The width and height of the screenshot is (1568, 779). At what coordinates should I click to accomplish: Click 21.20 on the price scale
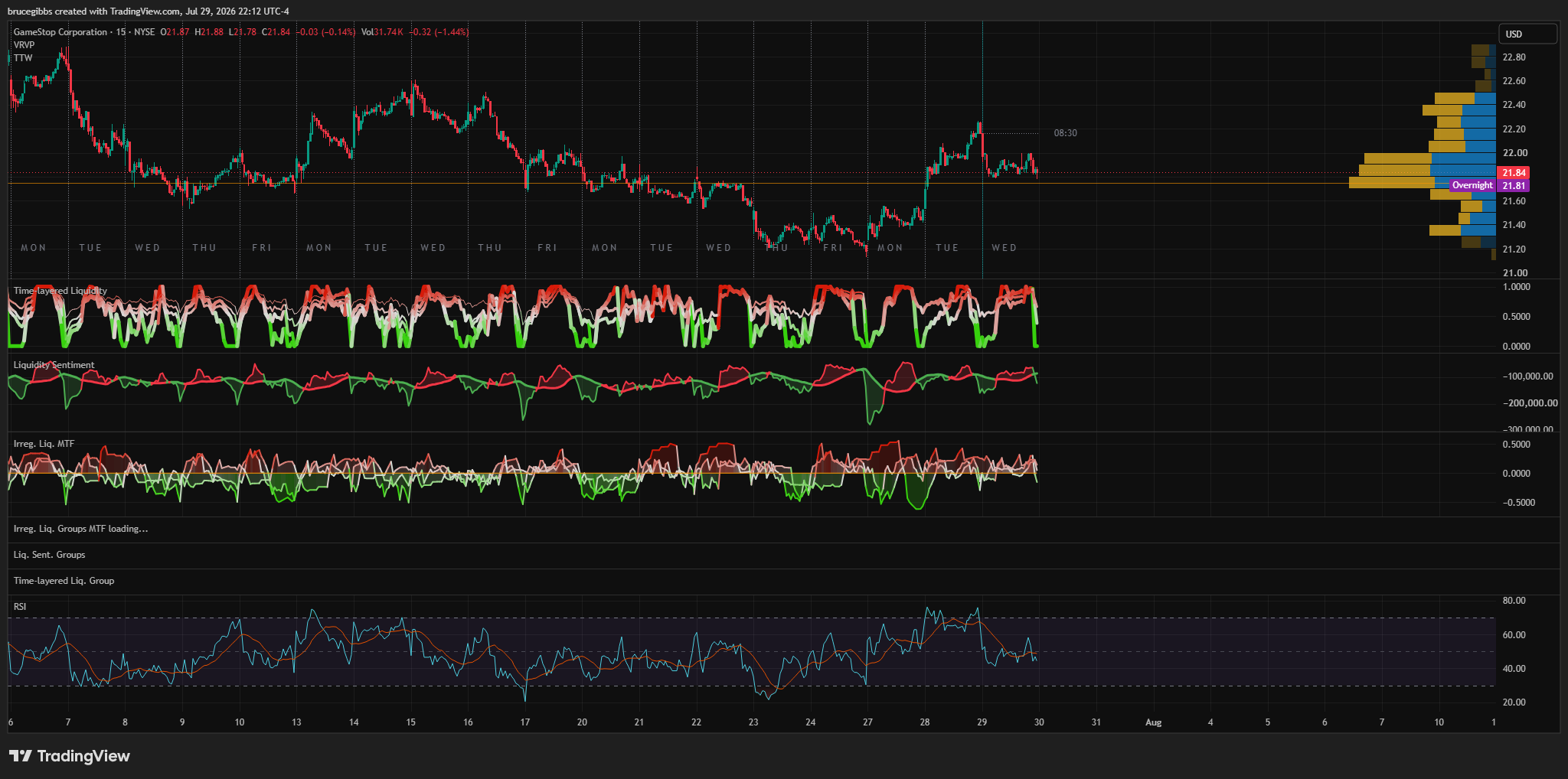click(x=1514, y=249)
